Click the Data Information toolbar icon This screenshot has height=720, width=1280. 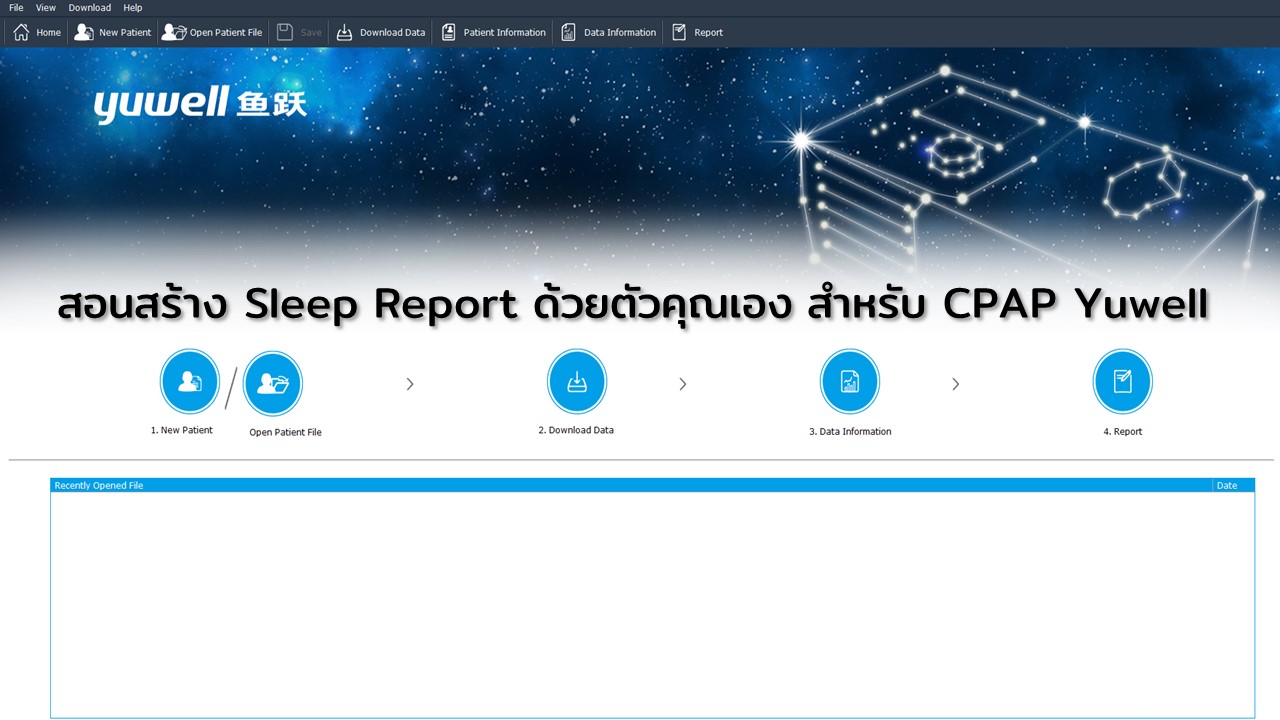(568, 32)
